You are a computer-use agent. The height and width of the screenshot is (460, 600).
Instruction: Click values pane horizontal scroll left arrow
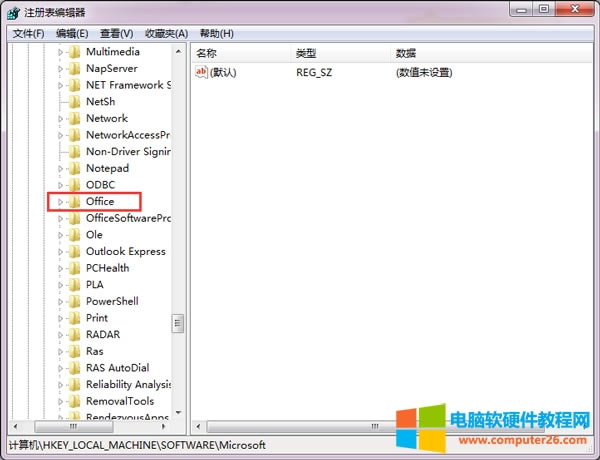coord(198,426)
